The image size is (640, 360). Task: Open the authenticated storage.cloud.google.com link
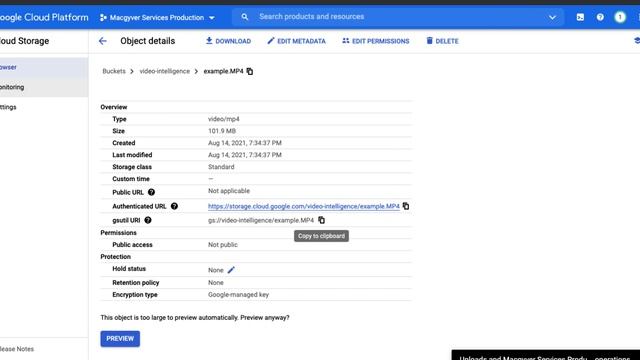pyautogui.click(x=304, y=206)
